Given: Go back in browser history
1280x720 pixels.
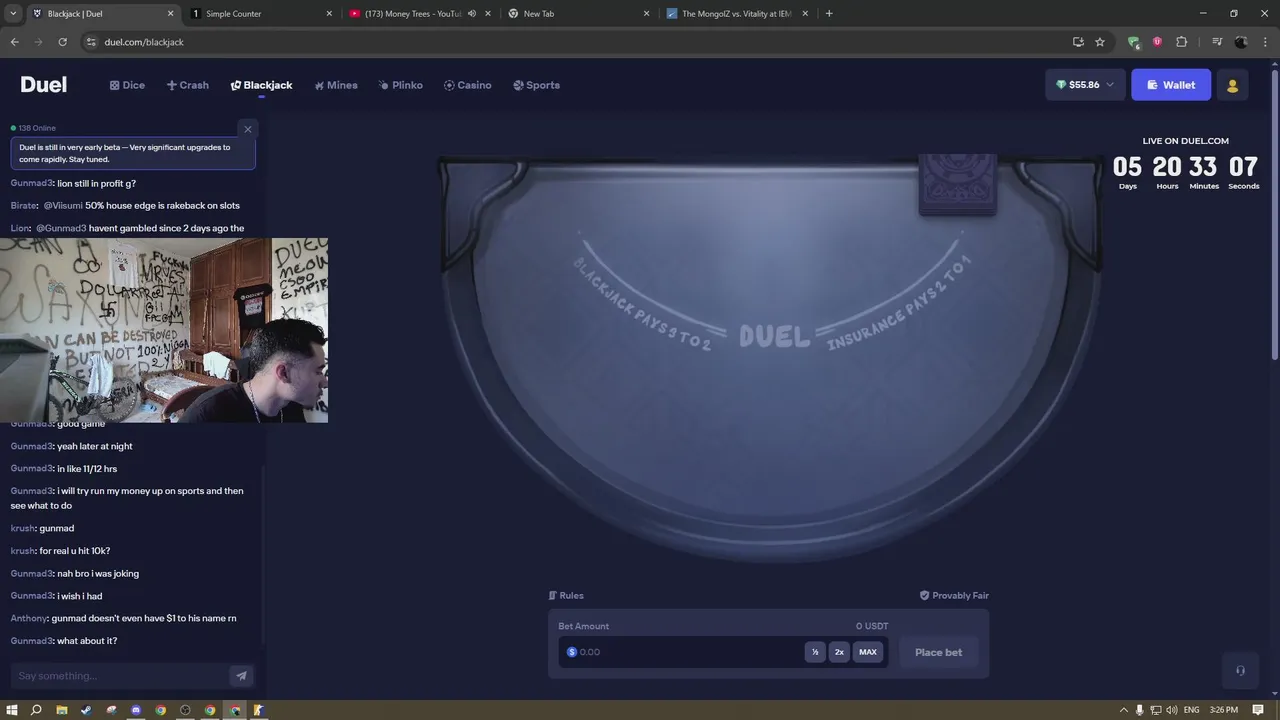Looking at the screenshot, I should click(14, 42).
